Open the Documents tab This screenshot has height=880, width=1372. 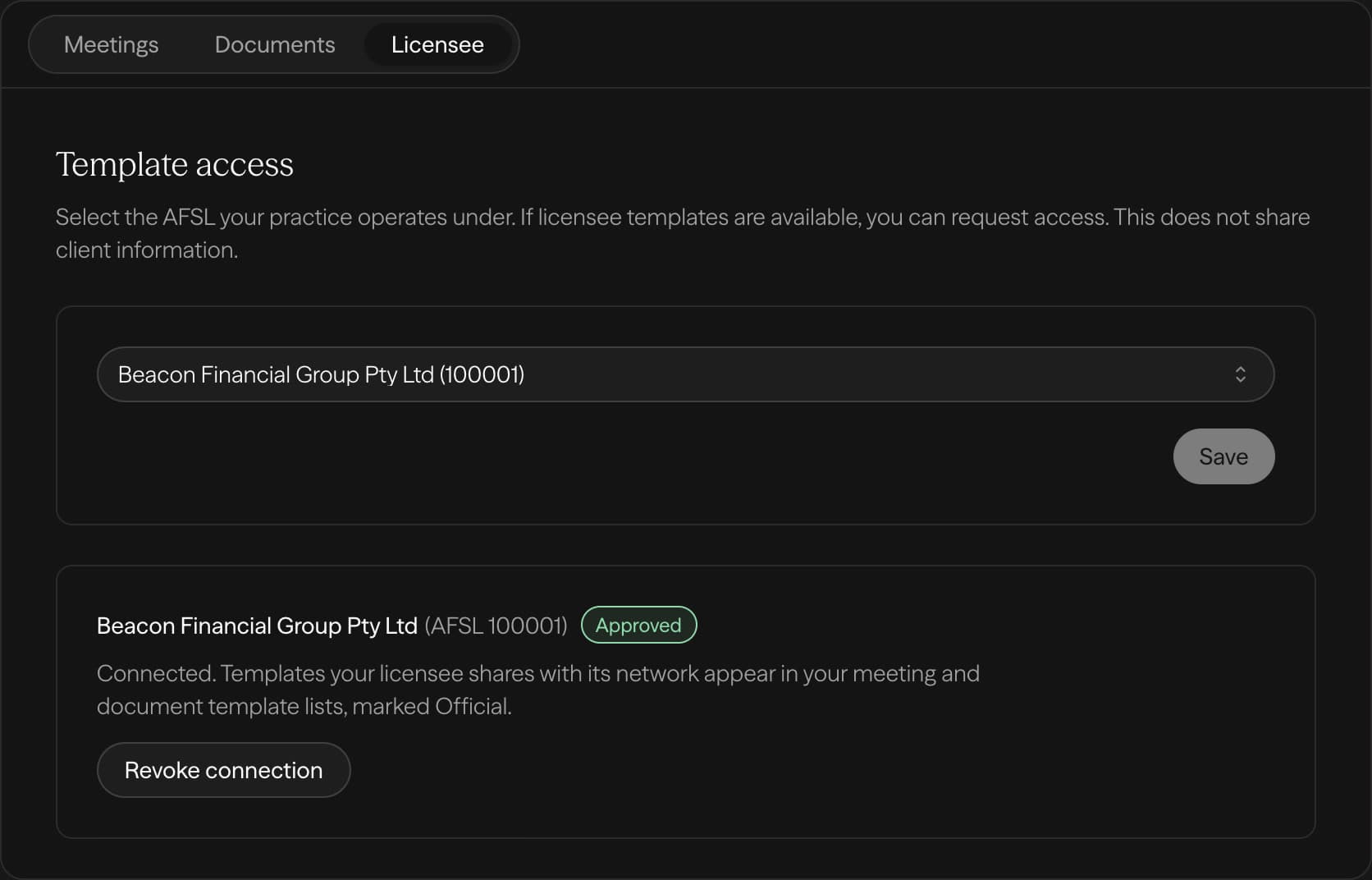tap(275, 44)
